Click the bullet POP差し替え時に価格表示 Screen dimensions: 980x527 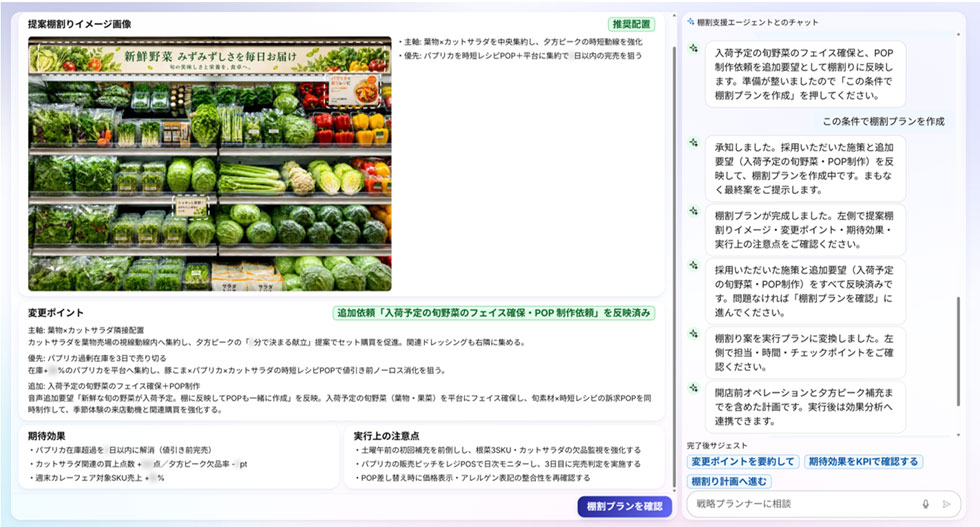473,478
